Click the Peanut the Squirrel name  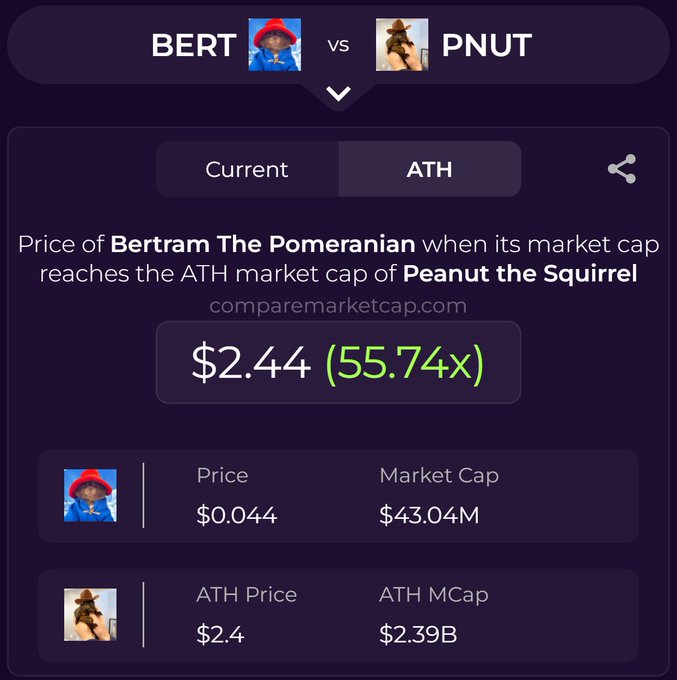click(x=519, y=273)
